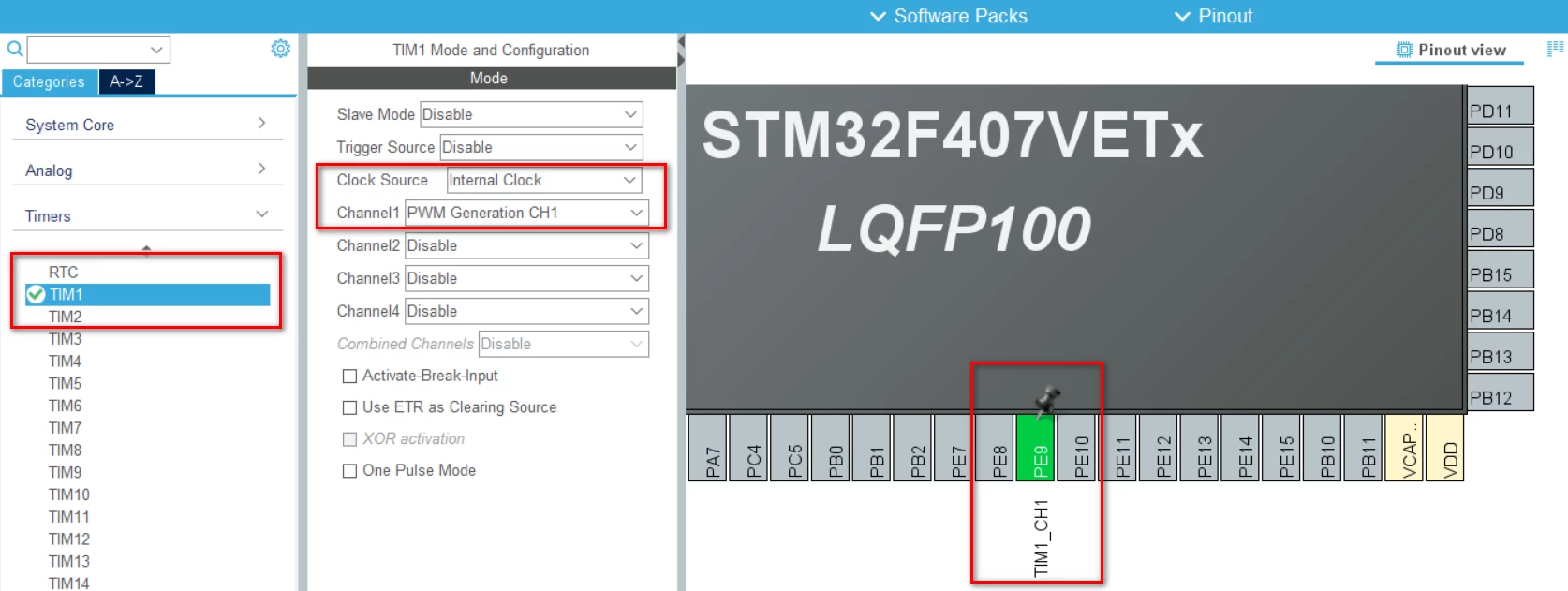
Task: Enable Use ETR as Clearing Source
Action: click(x=349, y=407)
